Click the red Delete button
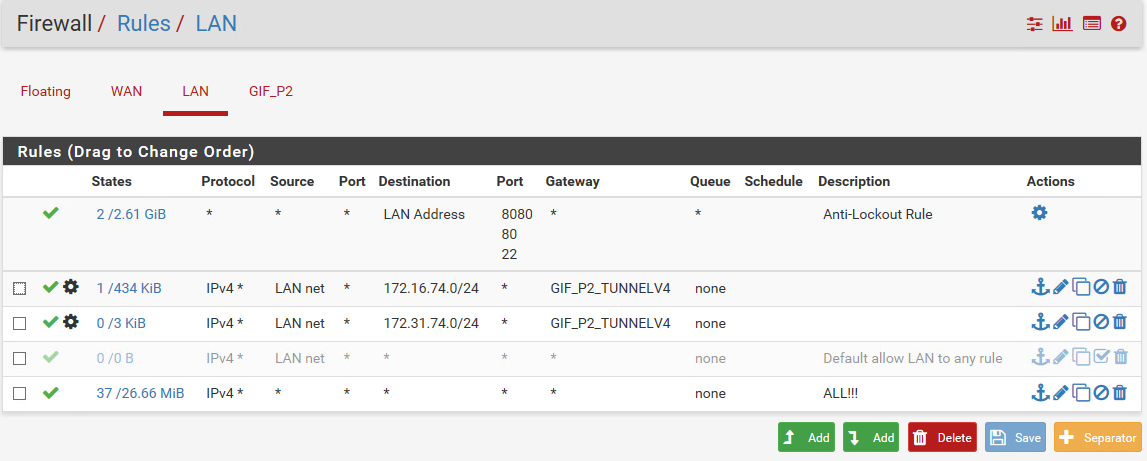Image resolution: width=1147 pixels, height=461 pixels. (x=942, y=437)
